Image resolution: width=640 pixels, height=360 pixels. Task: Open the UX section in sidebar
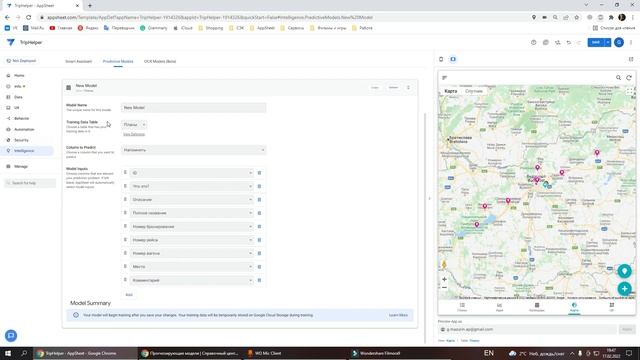[17, 108]
